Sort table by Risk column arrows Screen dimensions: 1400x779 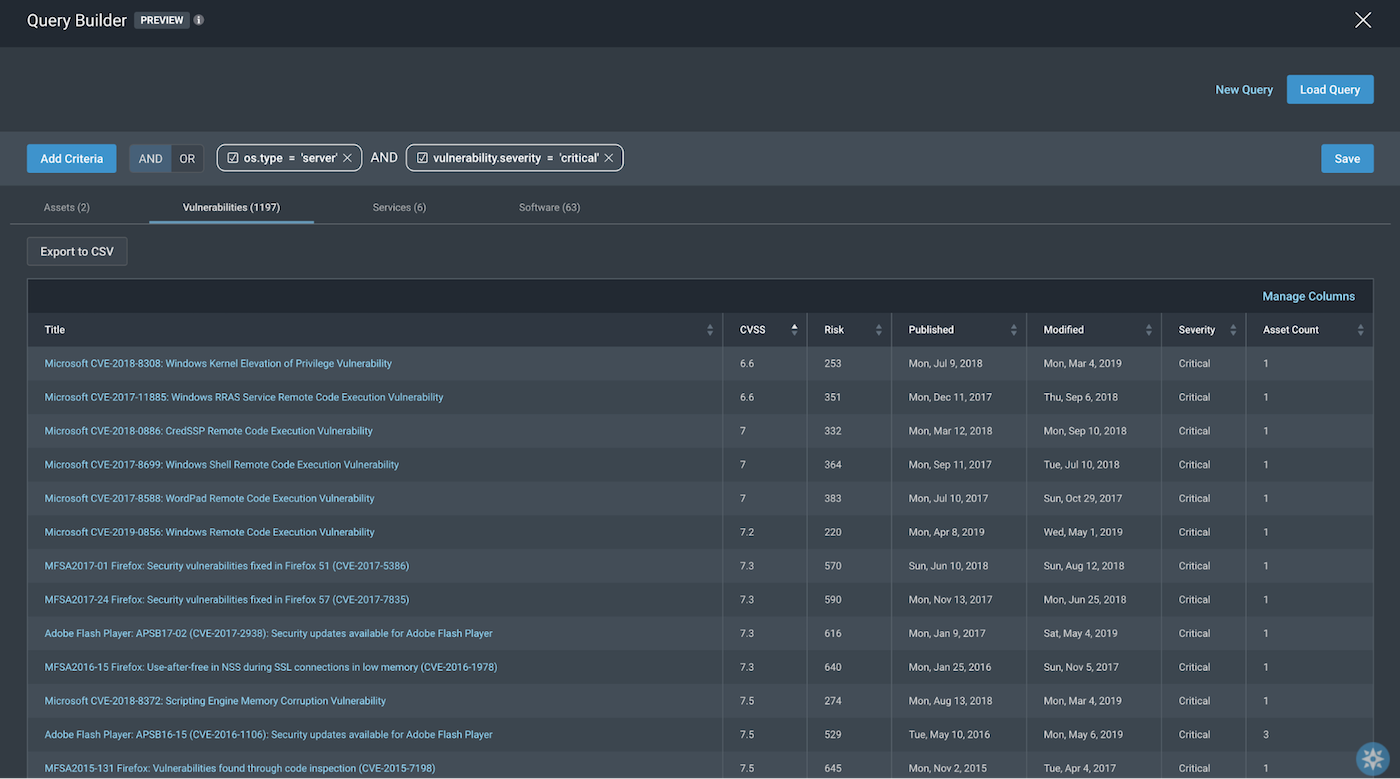(x=878, y=330)
